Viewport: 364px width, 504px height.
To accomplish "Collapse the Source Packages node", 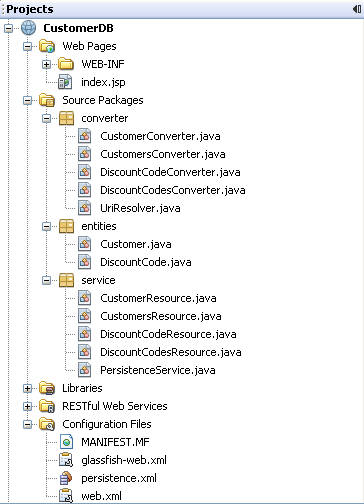I will click(28, 100).
